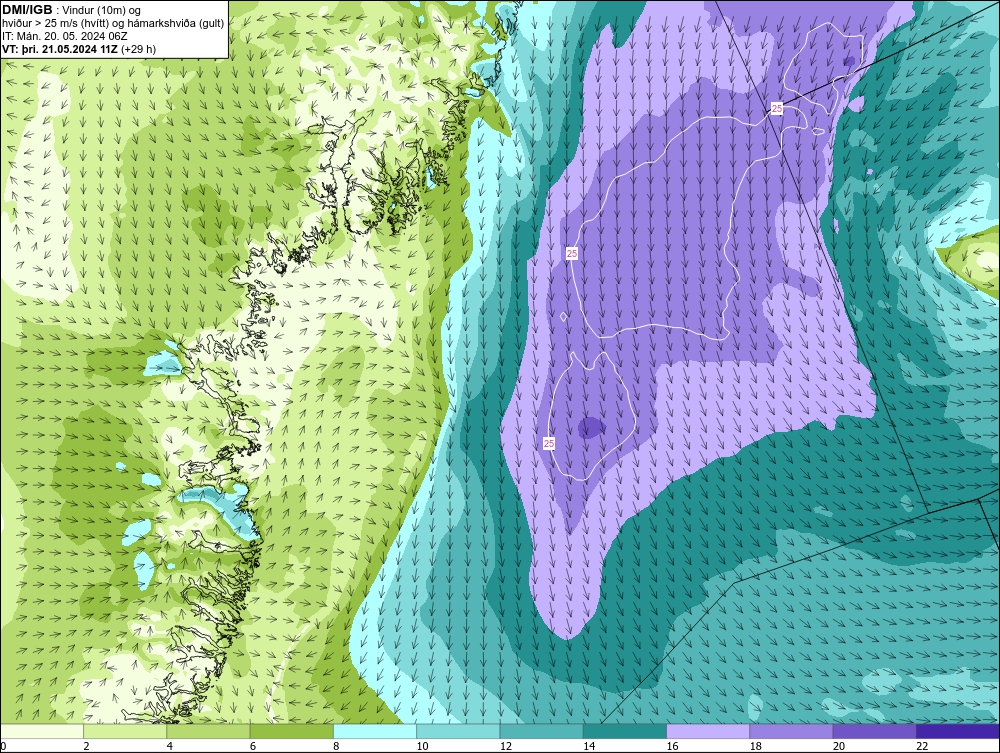Pick the 8–10 m/s pale cyan legend swatch
Image resolution: width=1000 pixels, height=753 pixels.
pos(375,731)
